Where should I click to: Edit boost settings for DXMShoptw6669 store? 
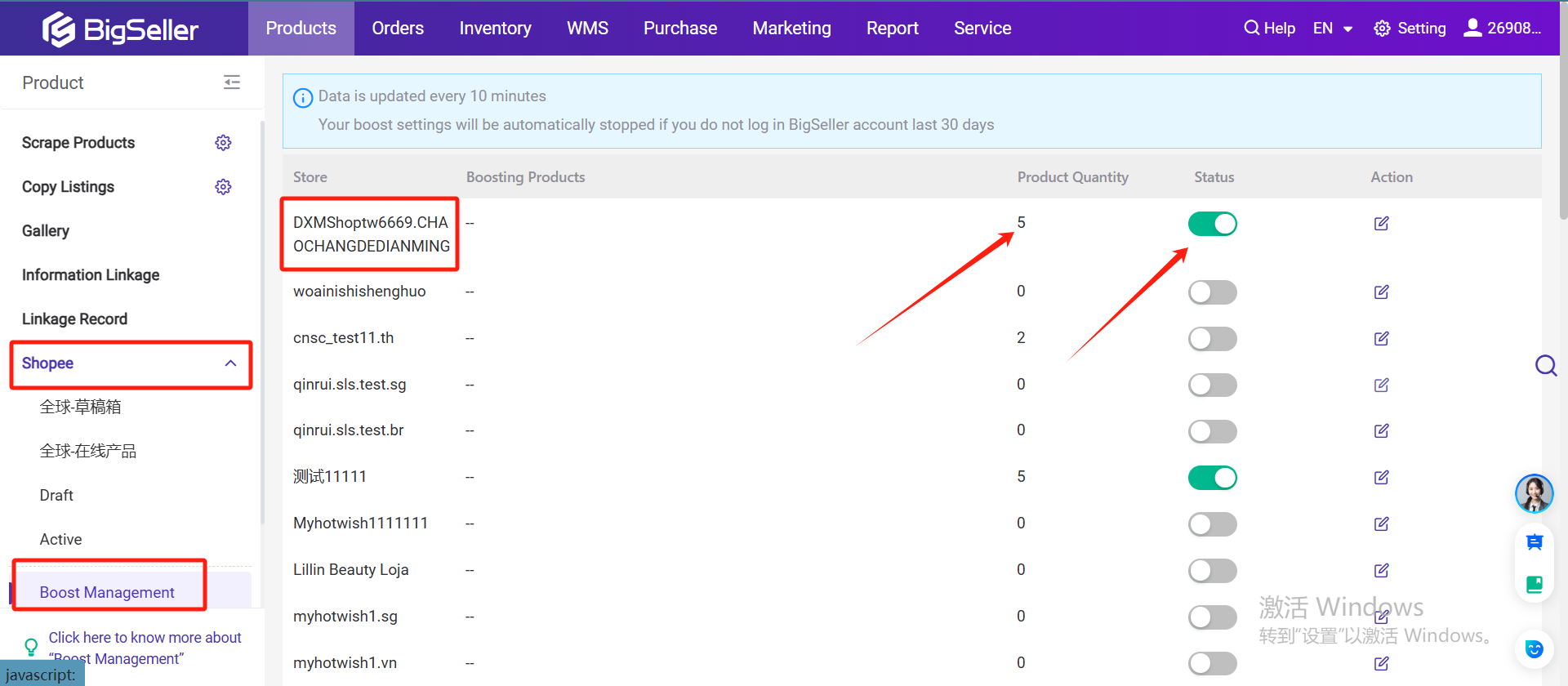point(1381,224)
